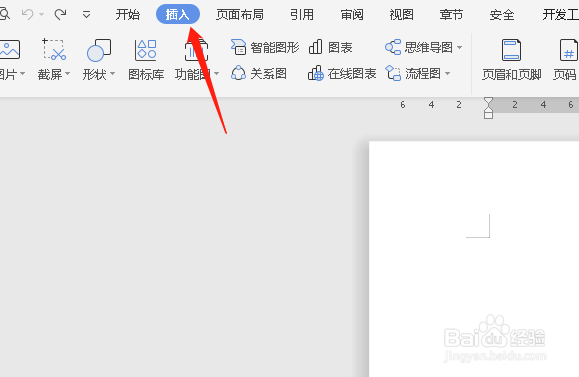Expand the 流程图 dropdown arrow

[448, 73]
